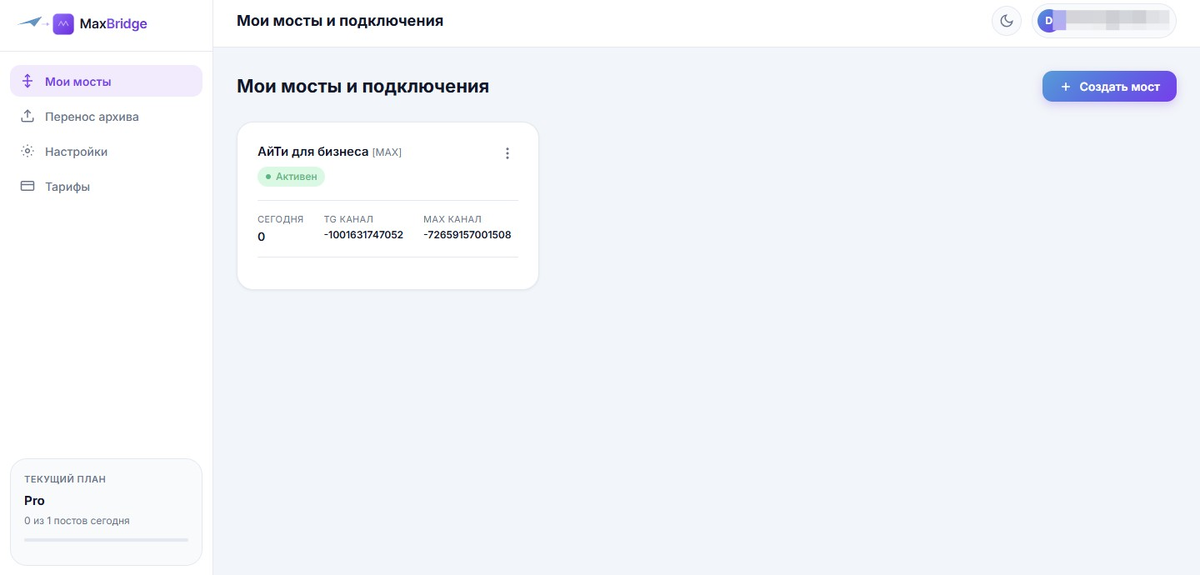Click the today count value 0
Image resolution: width=1200 pixels, height=575 pixels.
[261, 237]
